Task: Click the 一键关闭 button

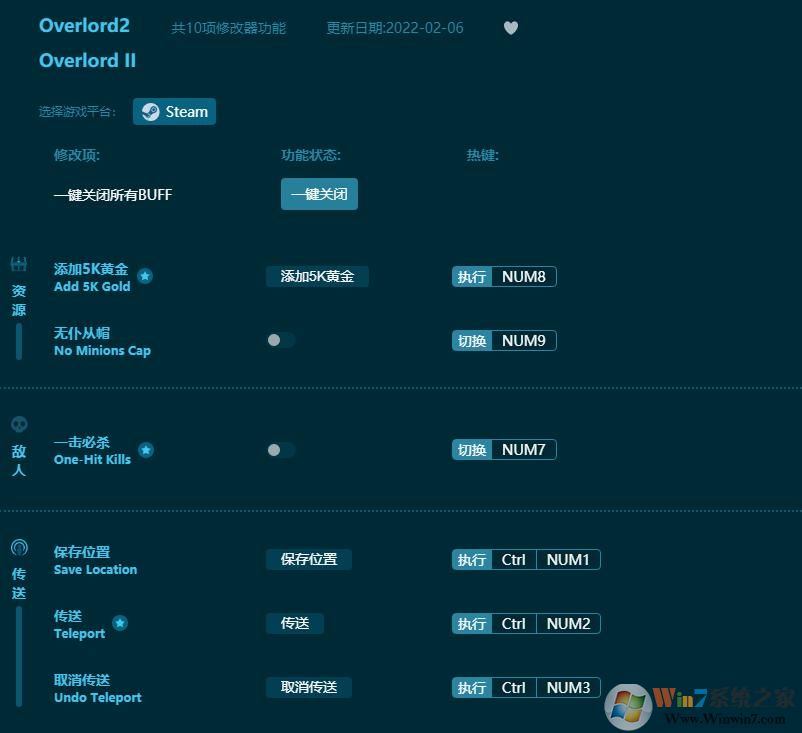Action: tap(319, 194)
